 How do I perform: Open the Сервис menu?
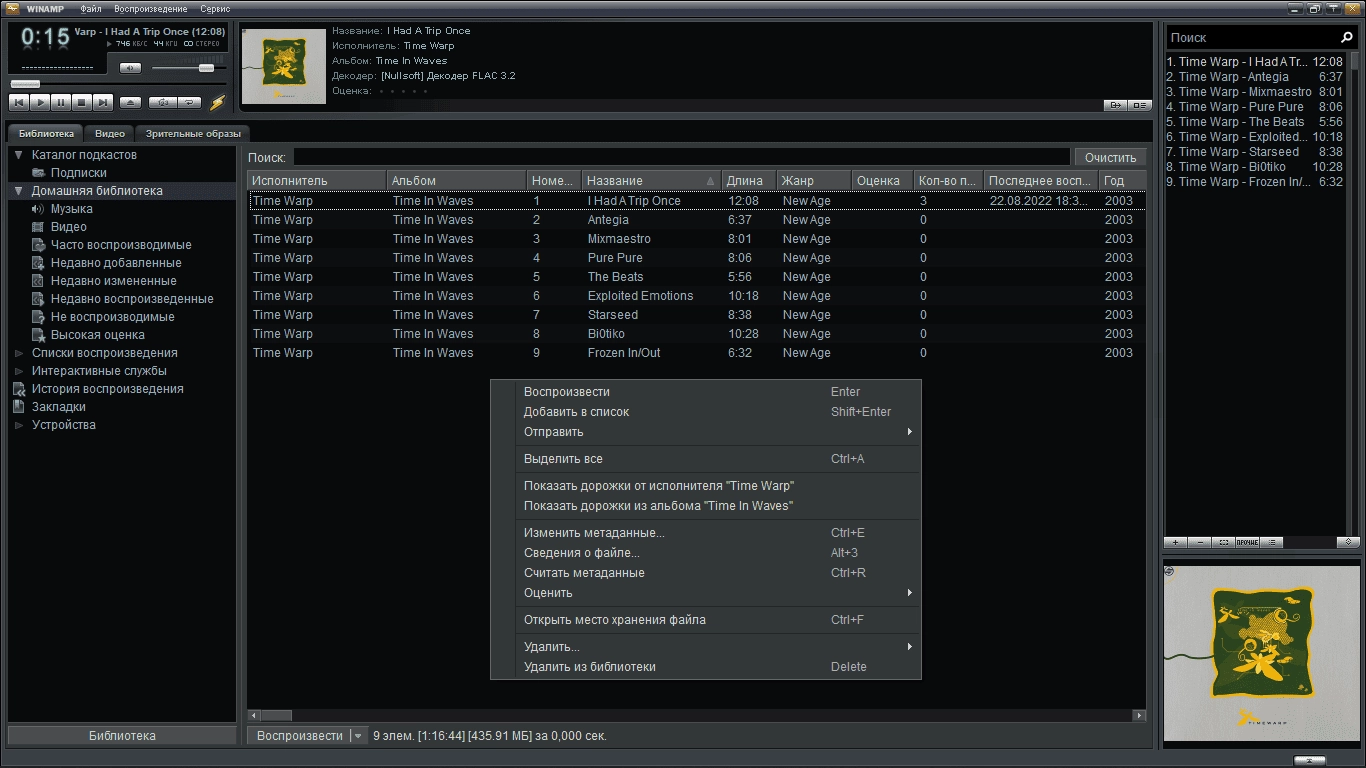(215, 9)
